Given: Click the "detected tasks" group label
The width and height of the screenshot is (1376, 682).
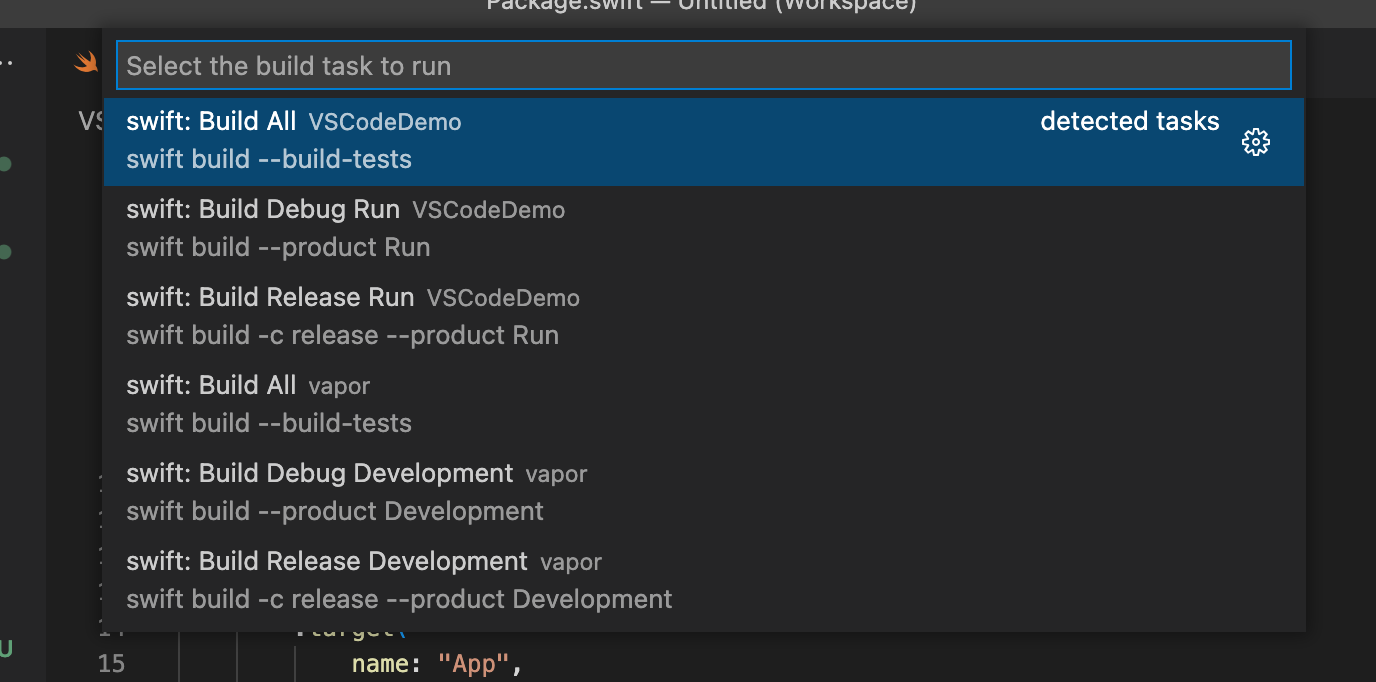Looking at the screenshot, I should tap(1130, 122).
